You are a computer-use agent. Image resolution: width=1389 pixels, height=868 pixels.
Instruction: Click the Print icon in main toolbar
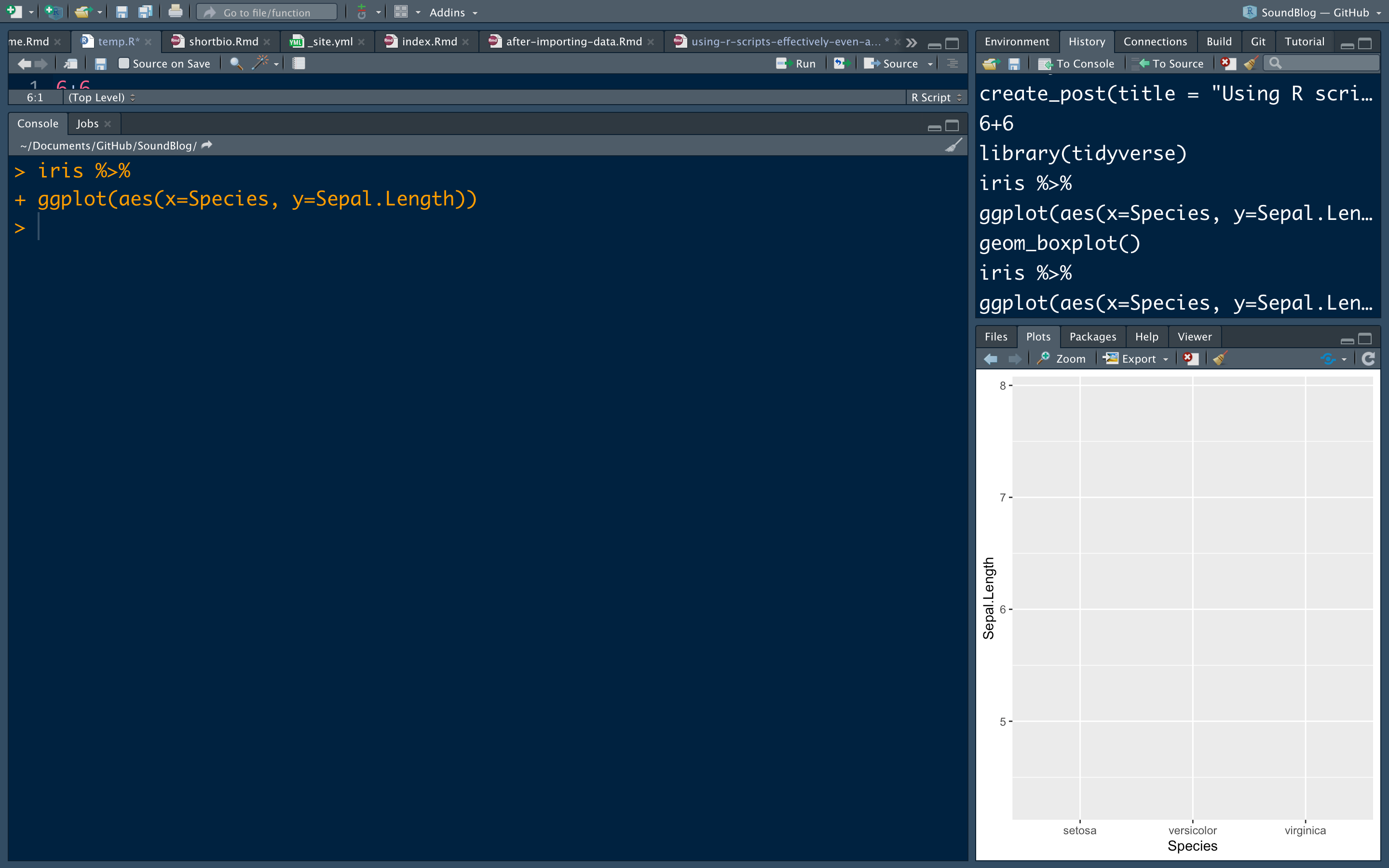click(176, 12)
